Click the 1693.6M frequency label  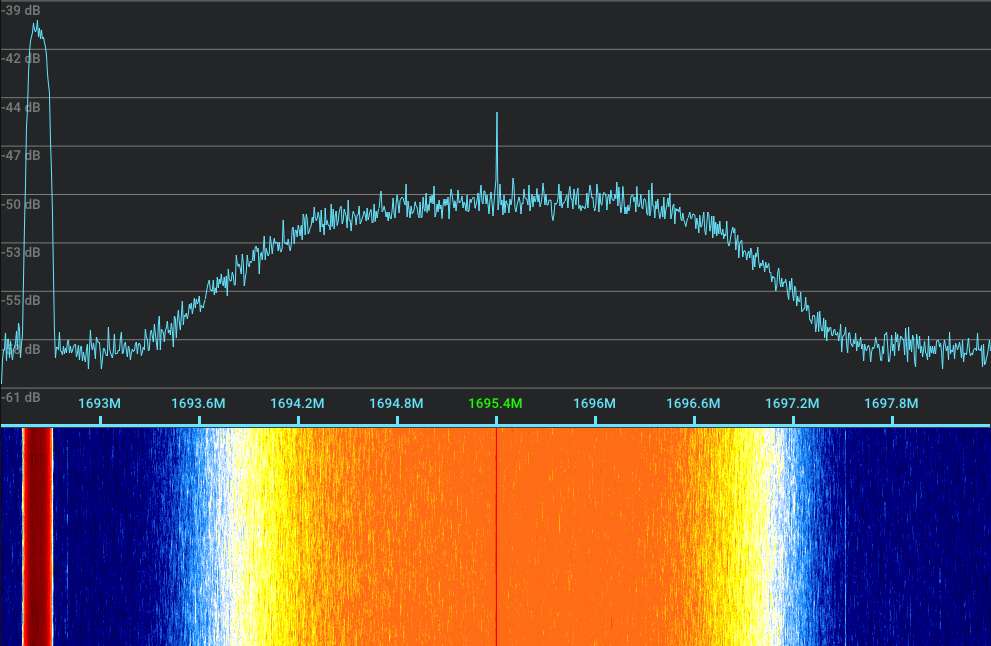(198, 404)
